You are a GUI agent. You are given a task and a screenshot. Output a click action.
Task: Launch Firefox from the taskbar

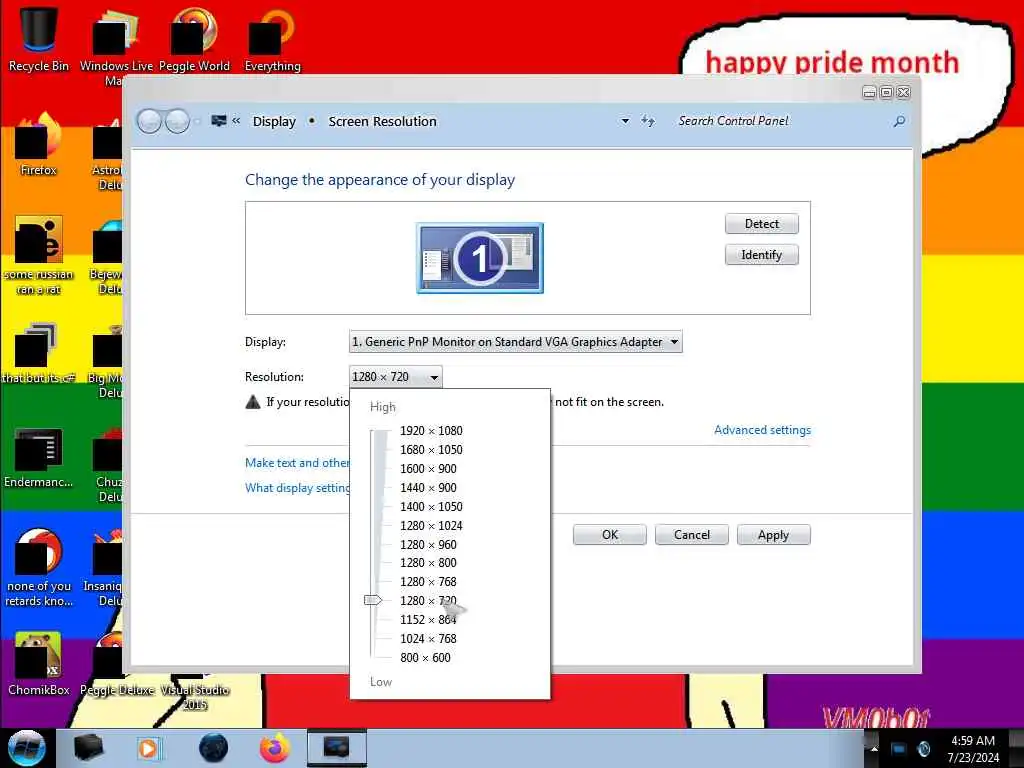coord(275,748)
